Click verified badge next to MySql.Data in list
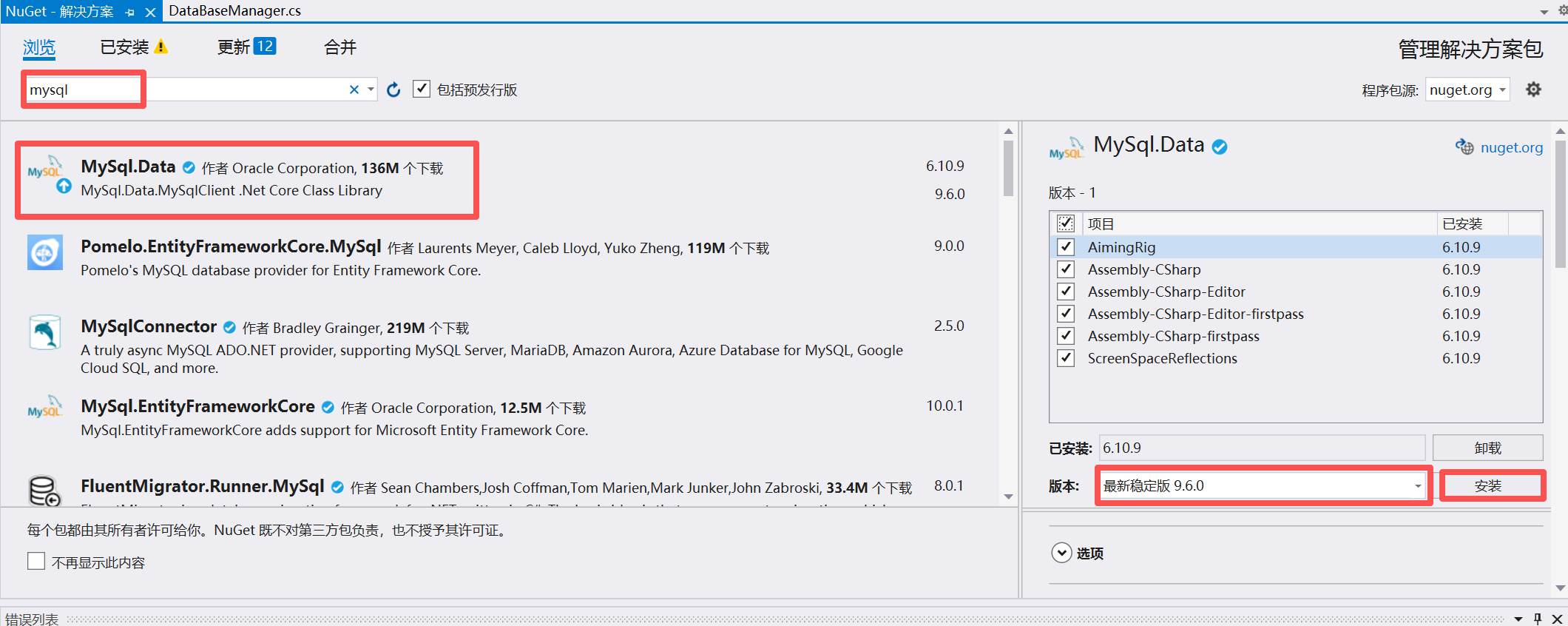Image resolution: width=1568 pixels, height=626 pixels. (189, 168)
